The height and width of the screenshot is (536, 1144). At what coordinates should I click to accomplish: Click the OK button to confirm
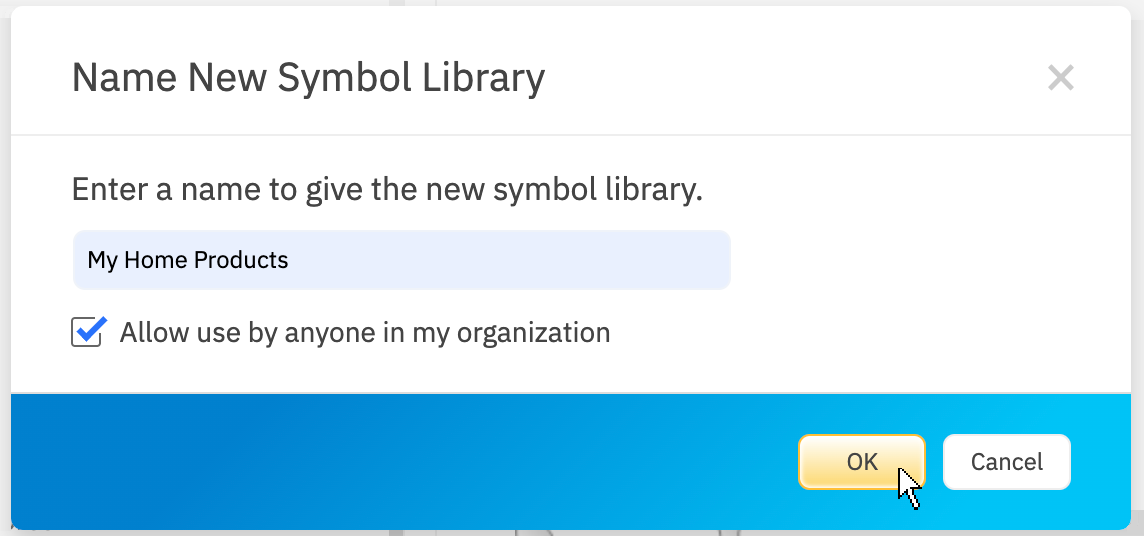pos(861,461)
